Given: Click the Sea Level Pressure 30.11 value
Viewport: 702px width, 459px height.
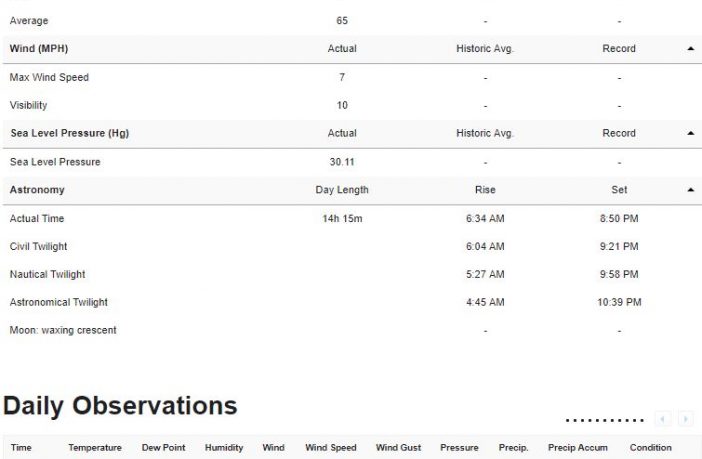Looking at the screenshot, I should [342, 162].
